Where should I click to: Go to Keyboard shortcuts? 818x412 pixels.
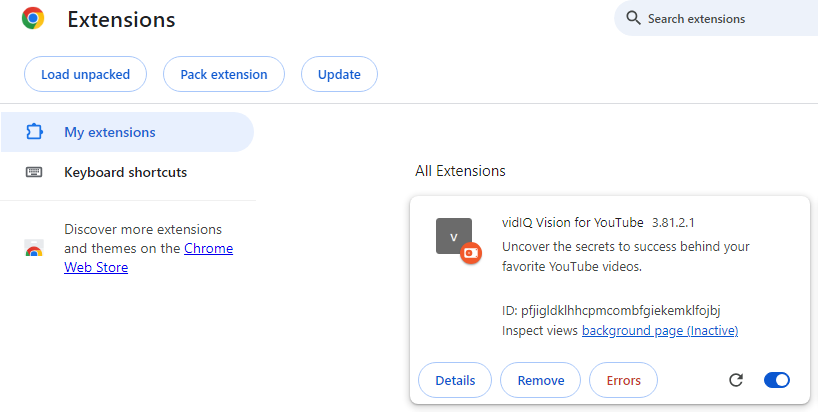125,172
